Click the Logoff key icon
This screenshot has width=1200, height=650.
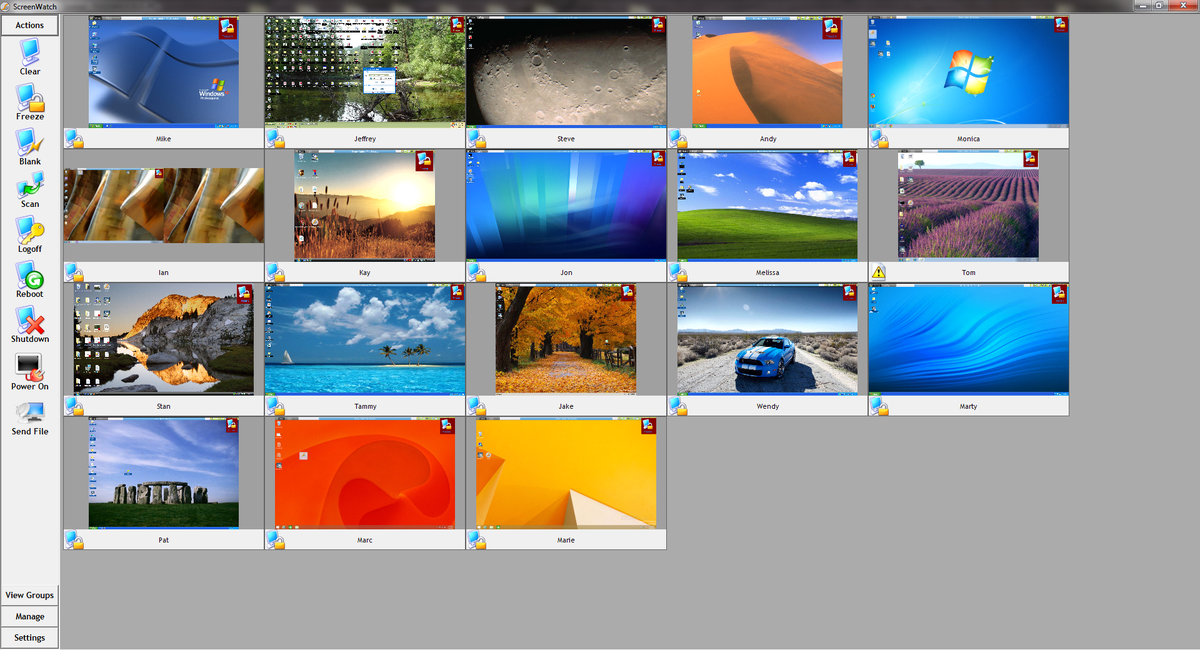30,229
